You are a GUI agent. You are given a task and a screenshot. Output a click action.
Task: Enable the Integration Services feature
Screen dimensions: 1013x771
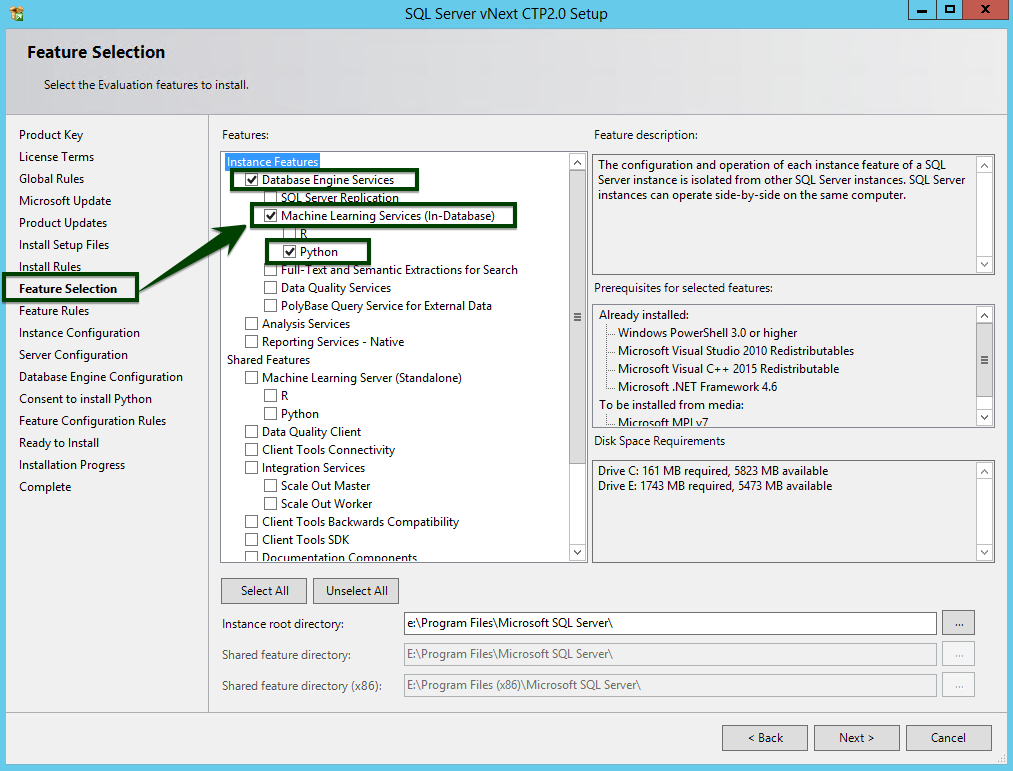pos(250,467)
